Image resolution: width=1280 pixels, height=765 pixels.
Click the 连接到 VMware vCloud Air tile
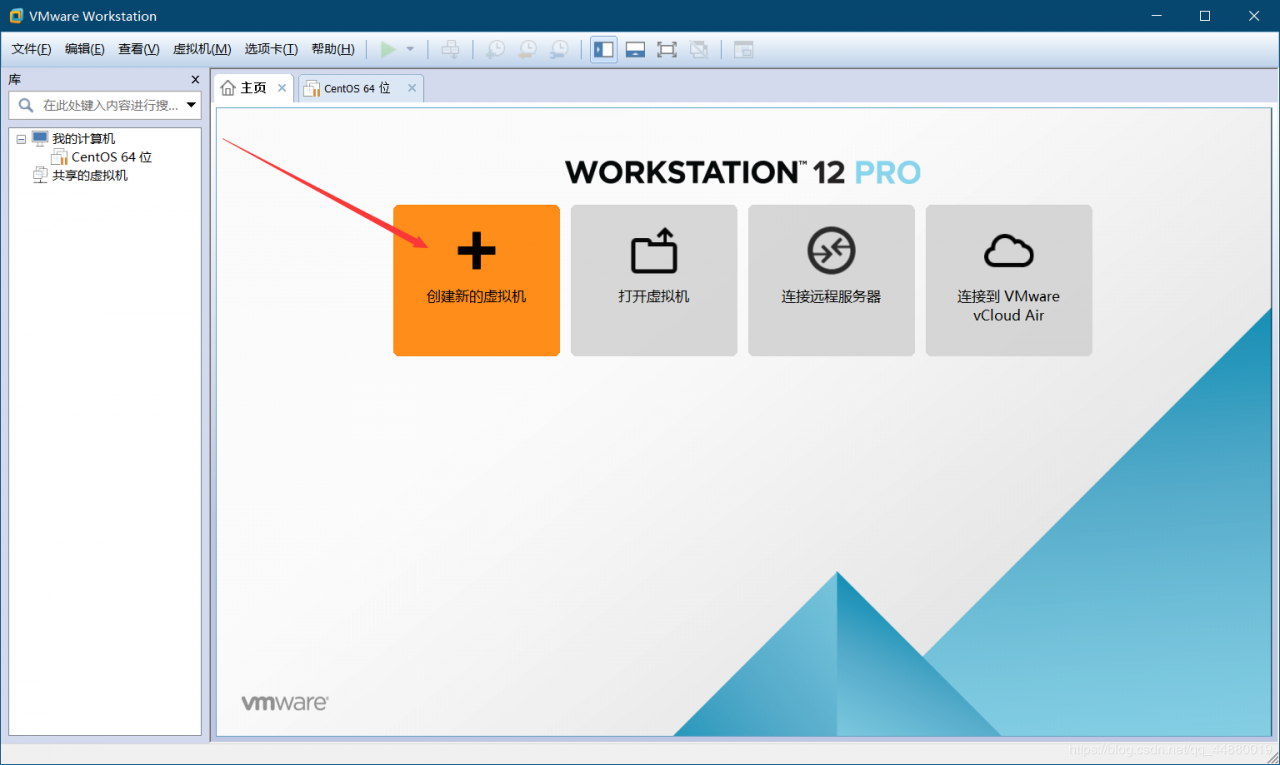[x=1009, y=280]
